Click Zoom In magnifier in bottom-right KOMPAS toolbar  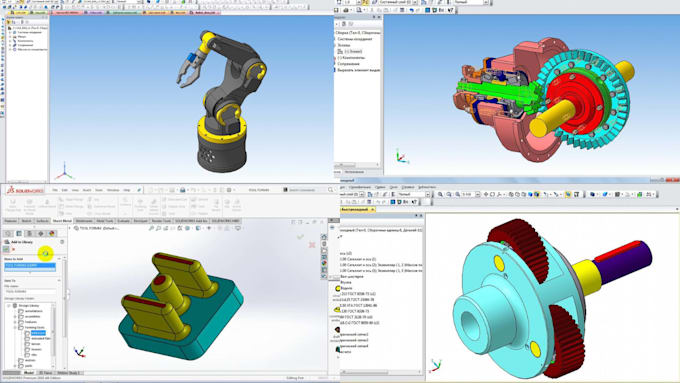[440, 194]
